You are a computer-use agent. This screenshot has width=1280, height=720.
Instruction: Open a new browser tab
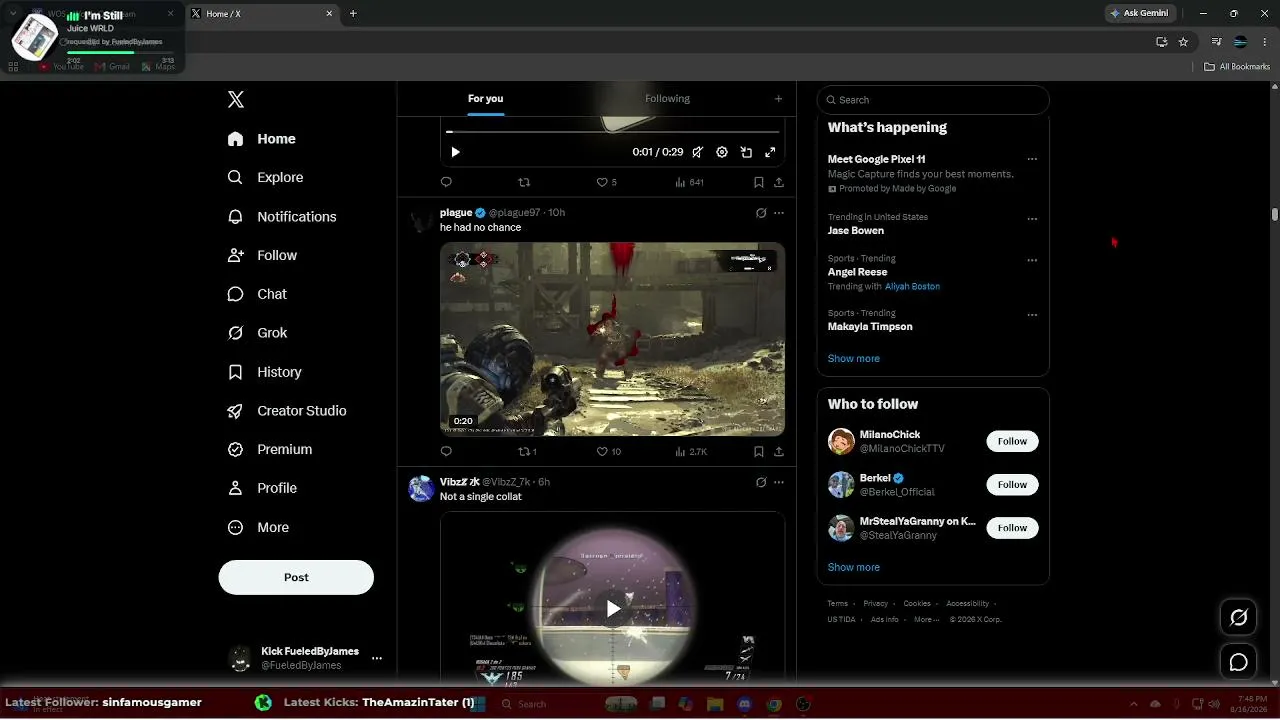coord(353,14)
